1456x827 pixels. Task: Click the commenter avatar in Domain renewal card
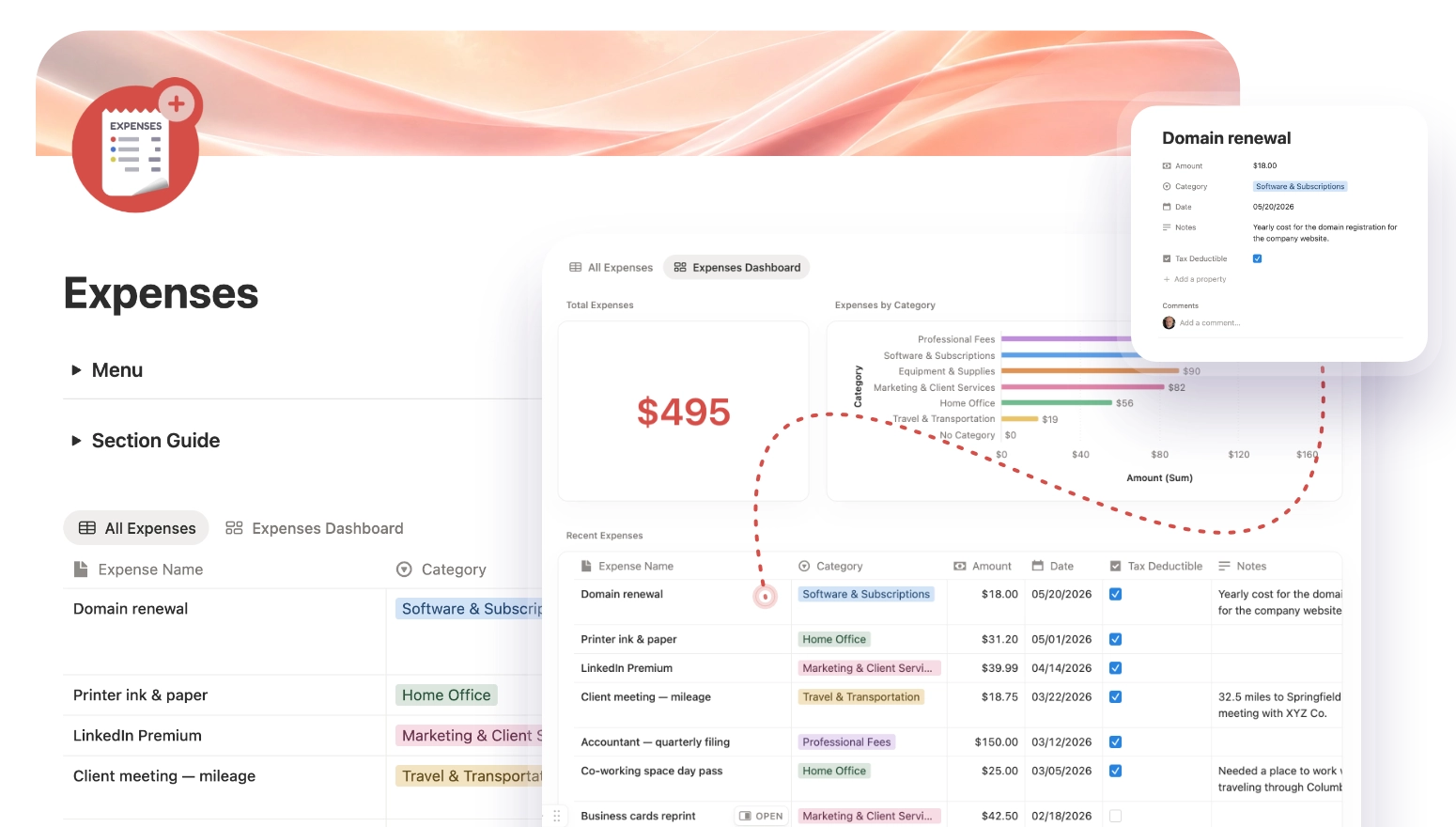click(x=1169, y=323)
